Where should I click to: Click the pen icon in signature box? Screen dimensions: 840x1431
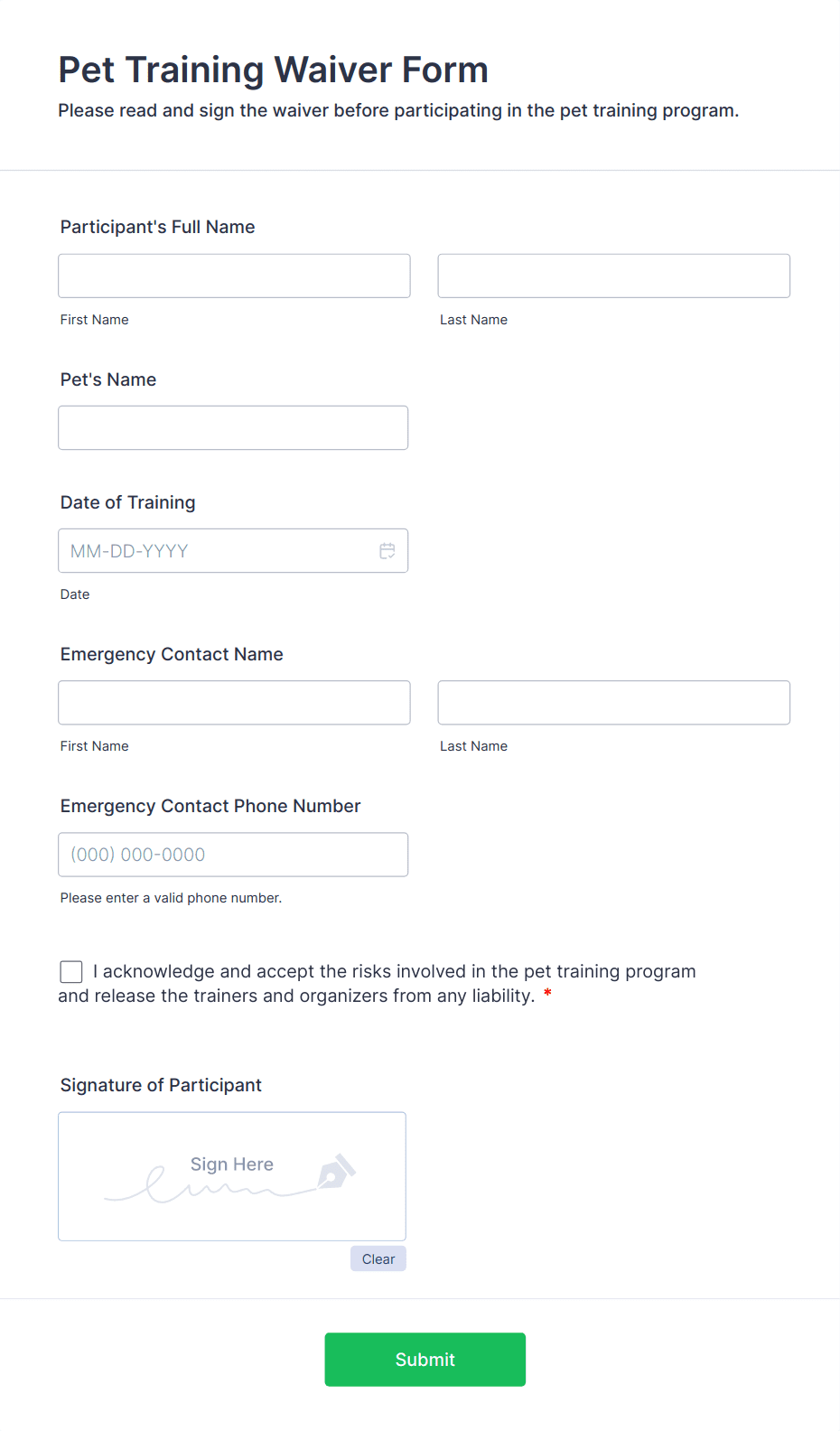pyautogui.click(x=336, y=1171)
